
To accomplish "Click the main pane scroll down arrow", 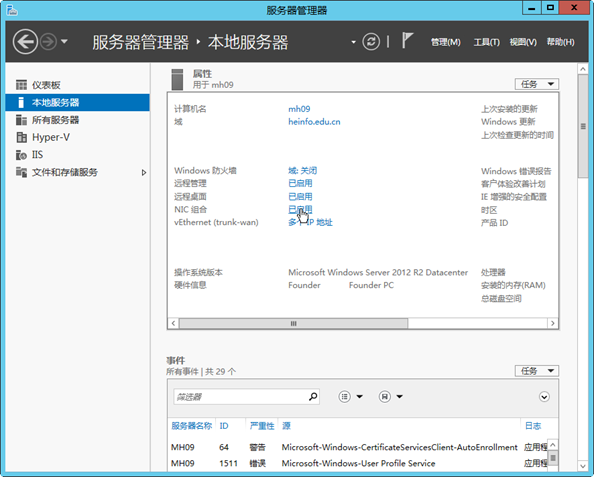I will tap(583, 466).
